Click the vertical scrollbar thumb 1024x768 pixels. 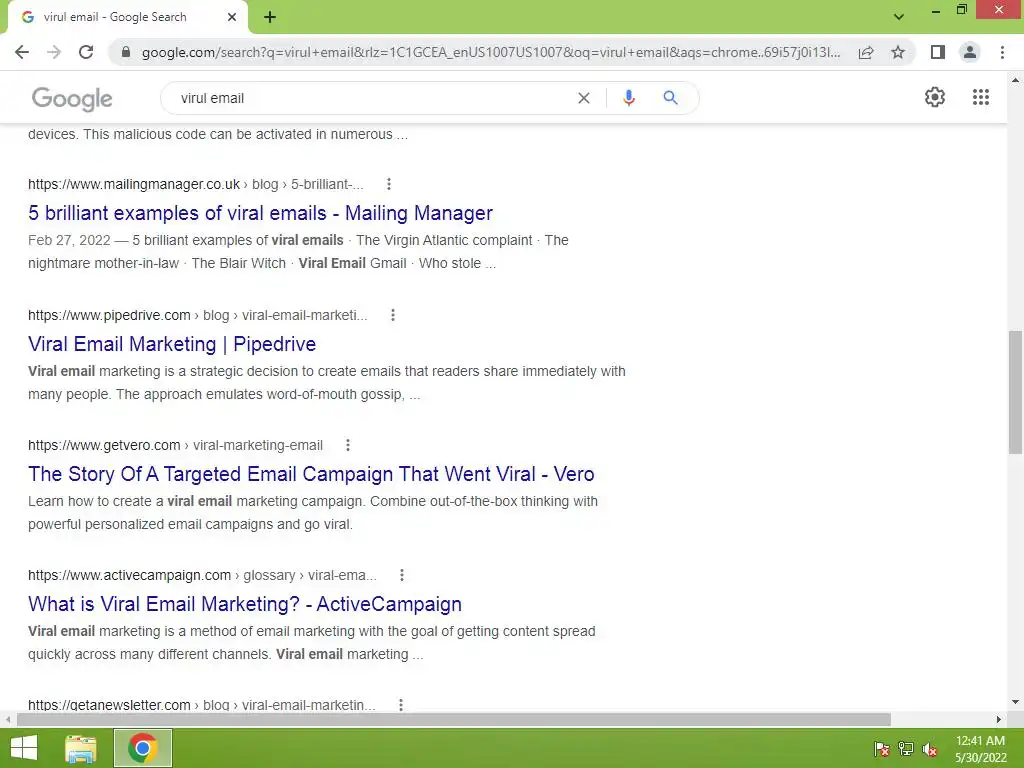(x=1015, y=392)
